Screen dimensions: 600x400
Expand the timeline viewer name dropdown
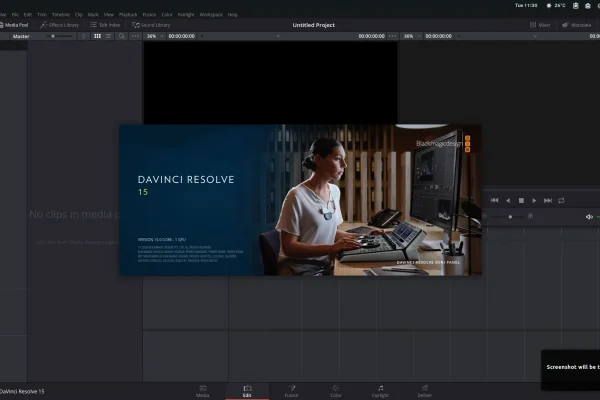click(535, 36)
